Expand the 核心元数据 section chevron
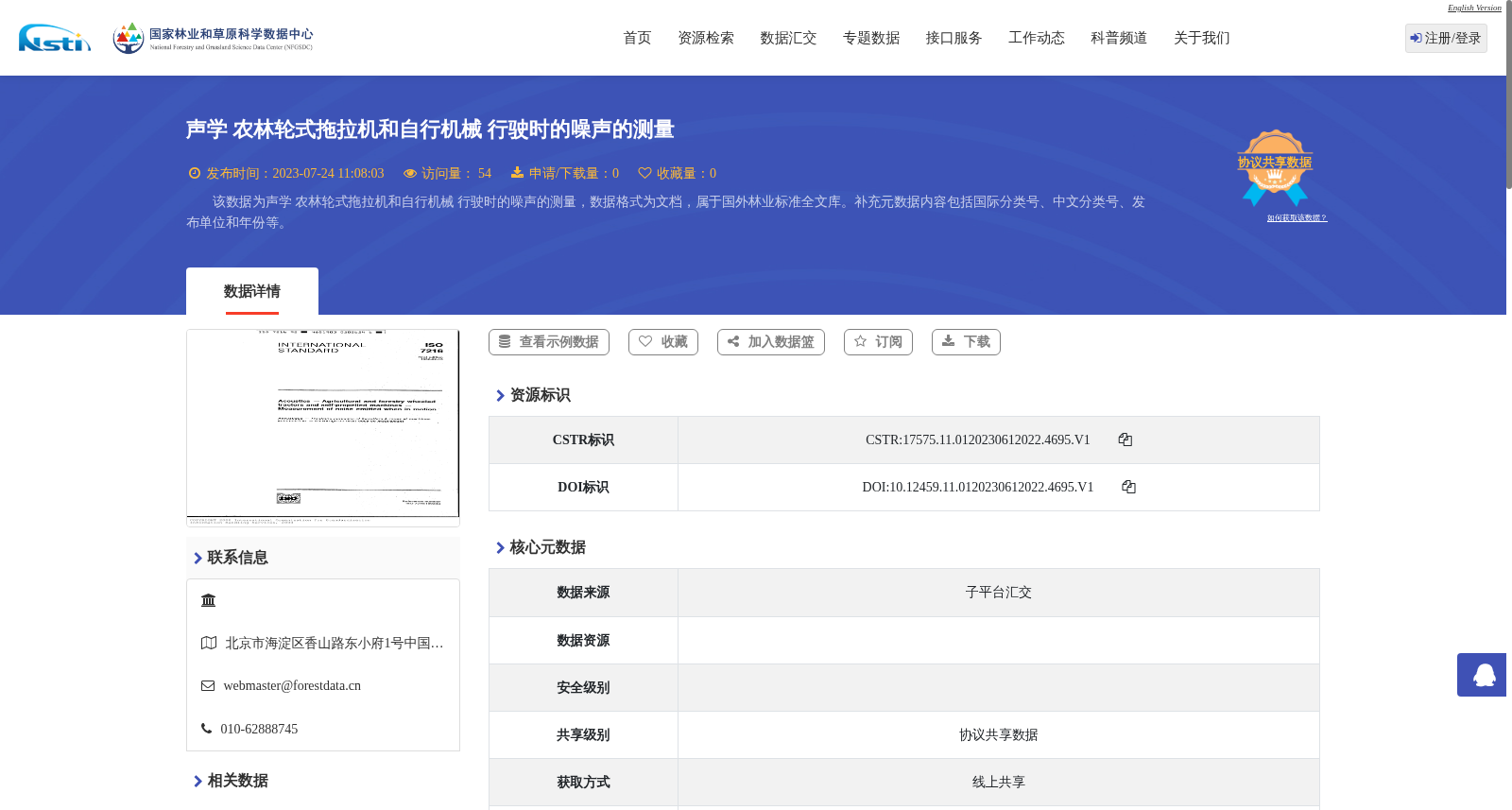 (500, 548)
